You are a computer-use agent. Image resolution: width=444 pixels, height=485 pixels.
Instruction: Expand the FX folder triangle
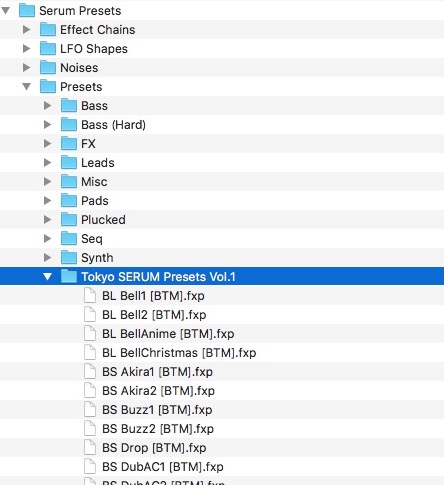48,144
